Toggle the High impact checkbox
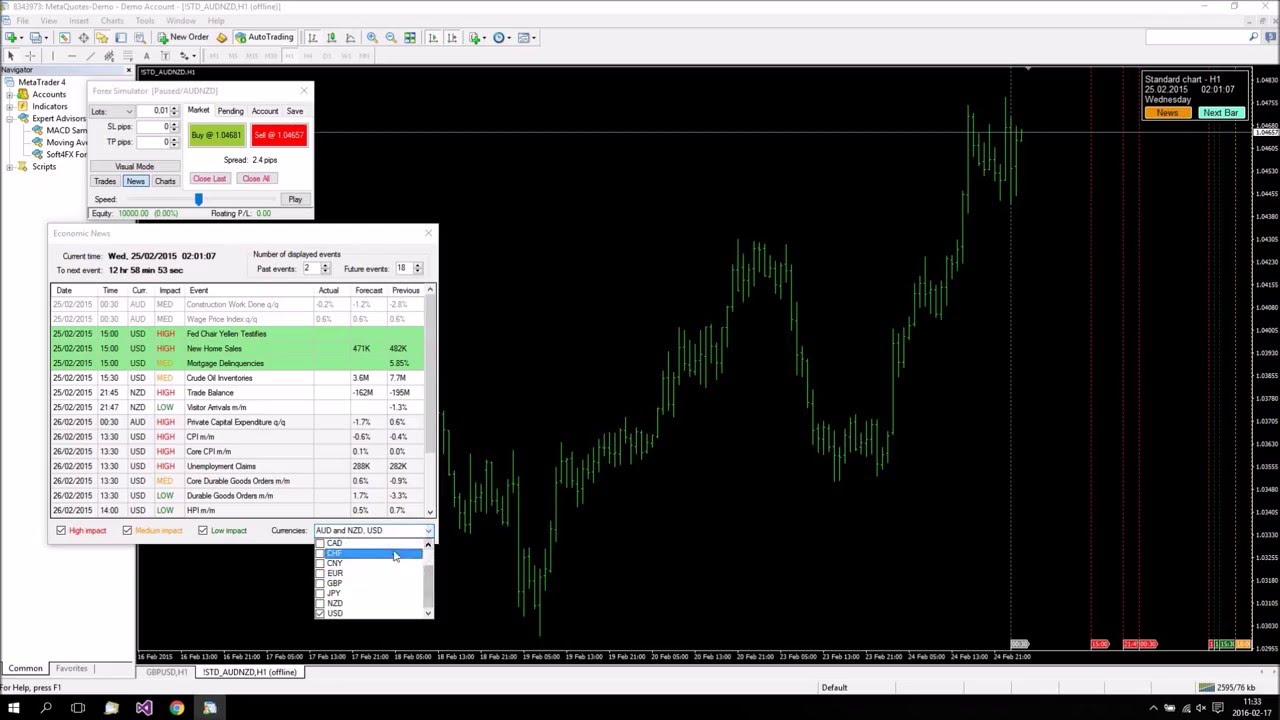The image size is (1280, 720). (61, 530)
